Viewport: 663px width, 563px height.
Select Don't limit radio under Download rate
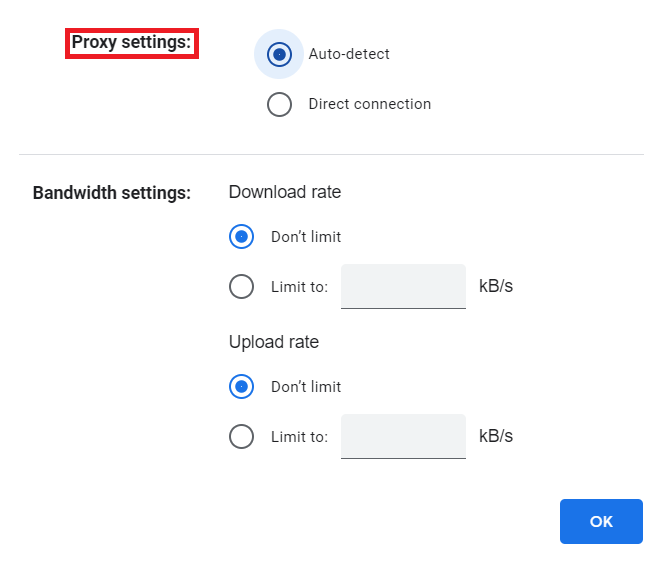coord(241,237)
